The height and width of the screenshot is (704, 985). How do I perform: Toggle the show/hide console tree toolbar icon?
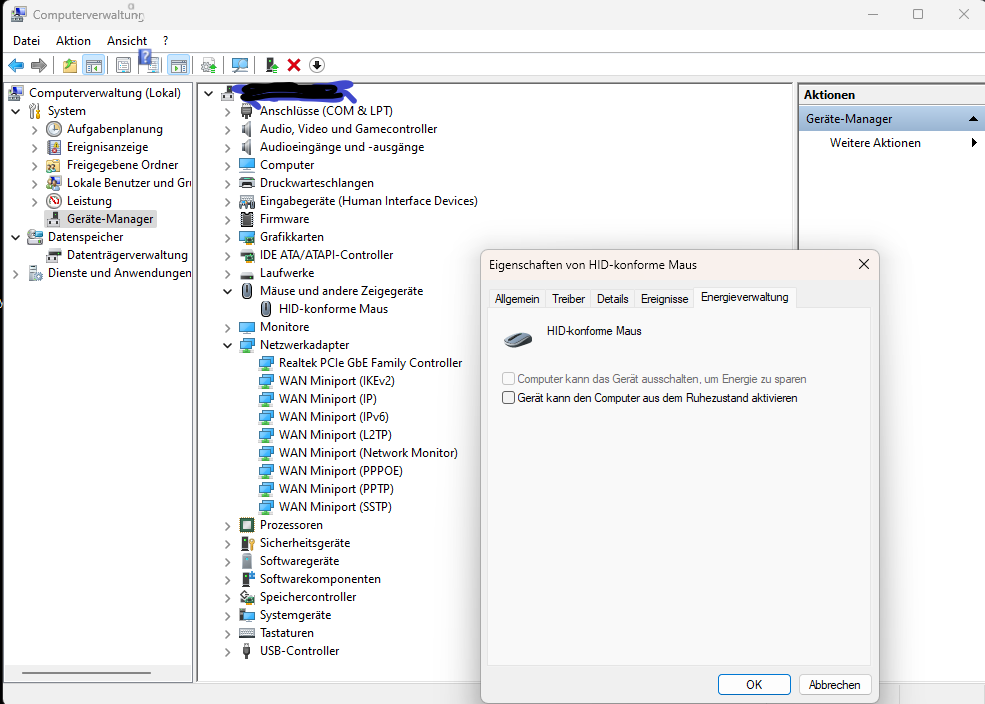[94, 65]
